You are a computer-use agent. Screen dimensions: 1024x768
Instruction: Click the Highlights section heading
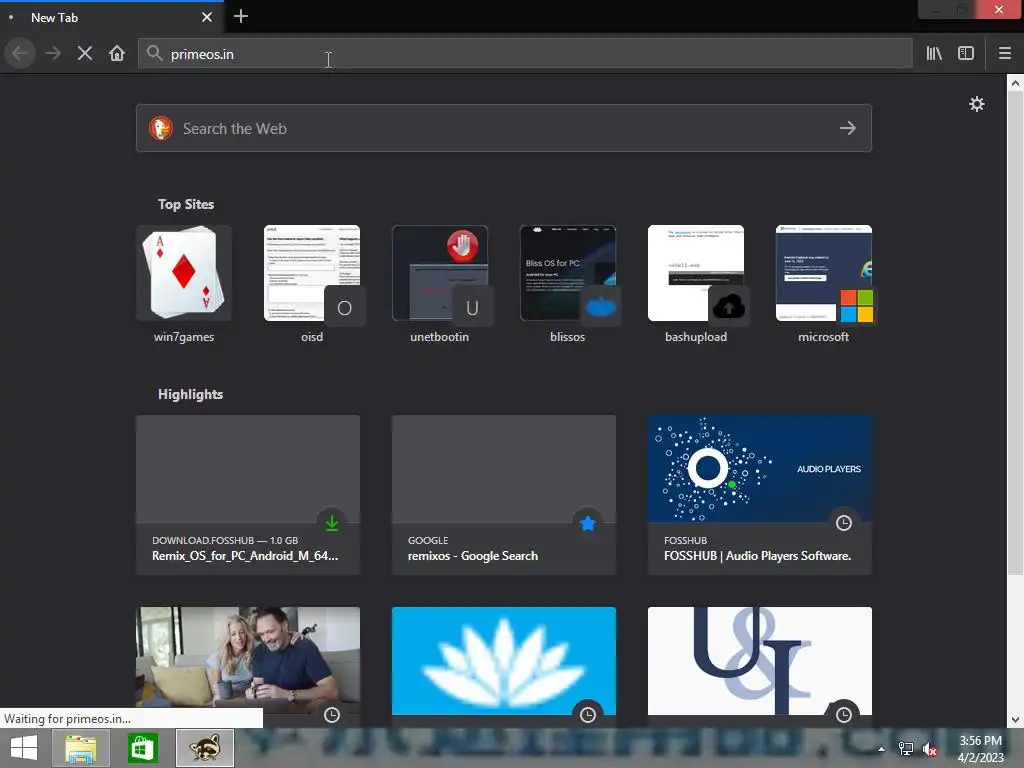pyautogui.click(x=191, y=394)
